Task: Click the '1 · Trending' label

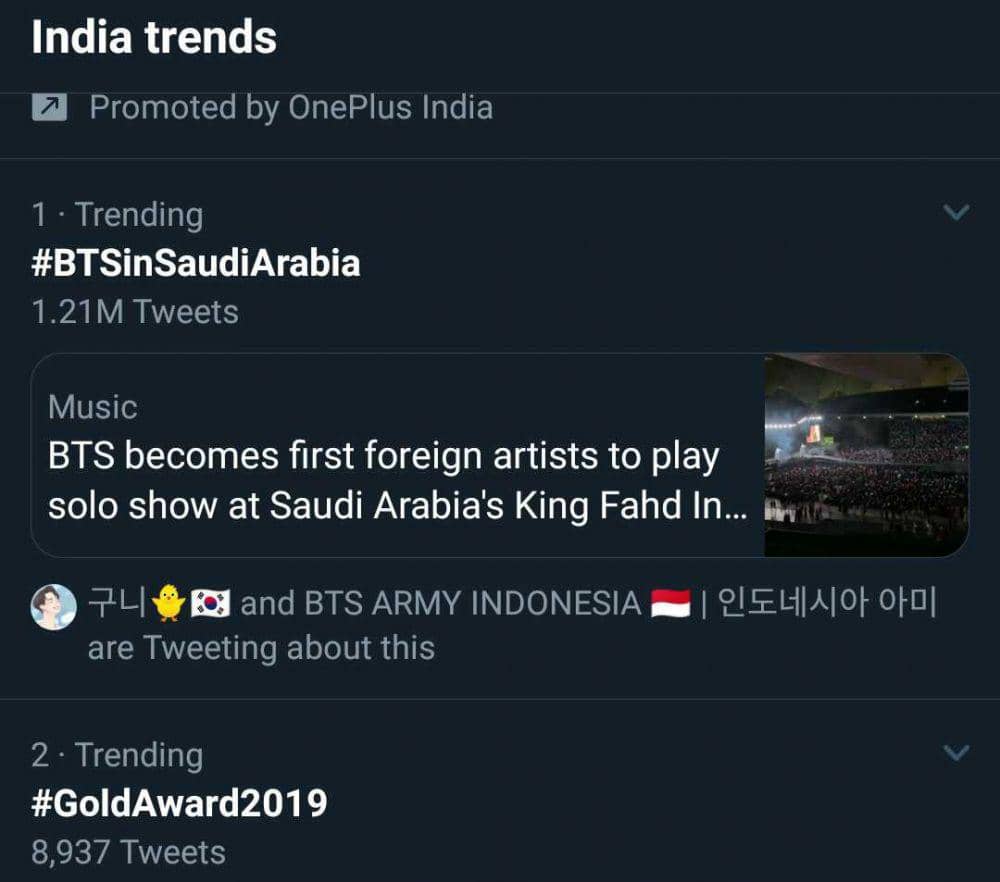Action: 117,214
